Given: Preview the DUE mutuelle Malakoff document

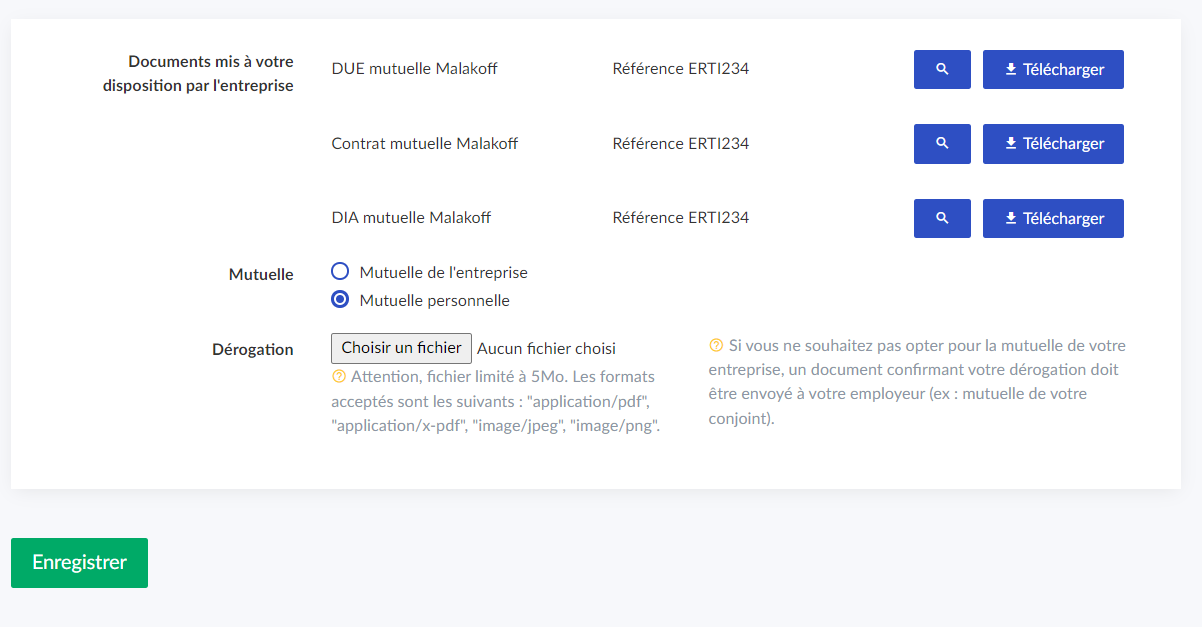Looking at the screenshot, I should (x=942, y=70).
